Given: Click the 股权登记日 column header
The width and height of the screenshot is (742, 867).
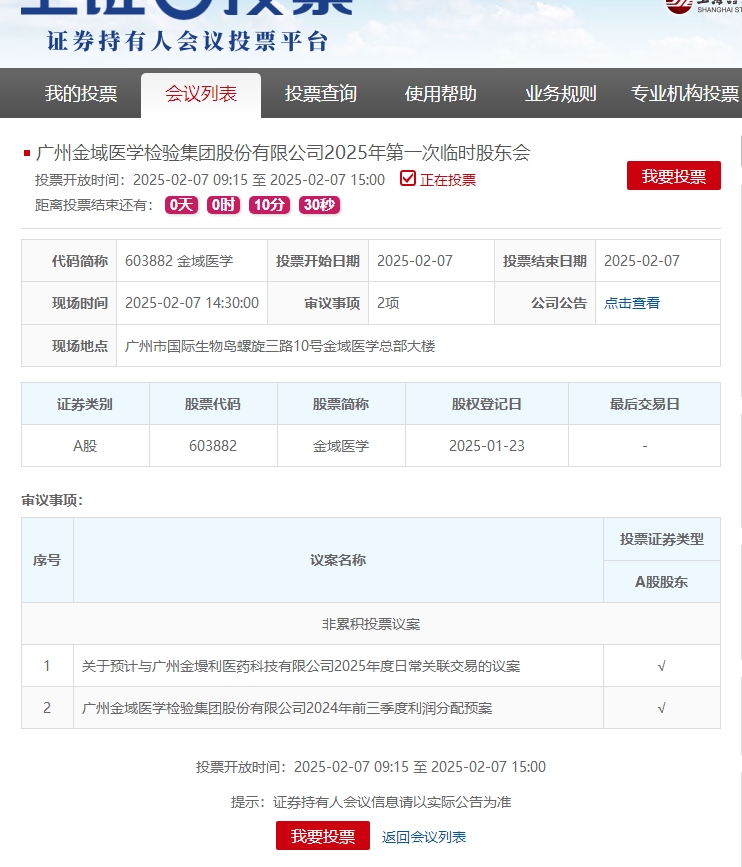Looking at the screenshot, I should point(487,404).
